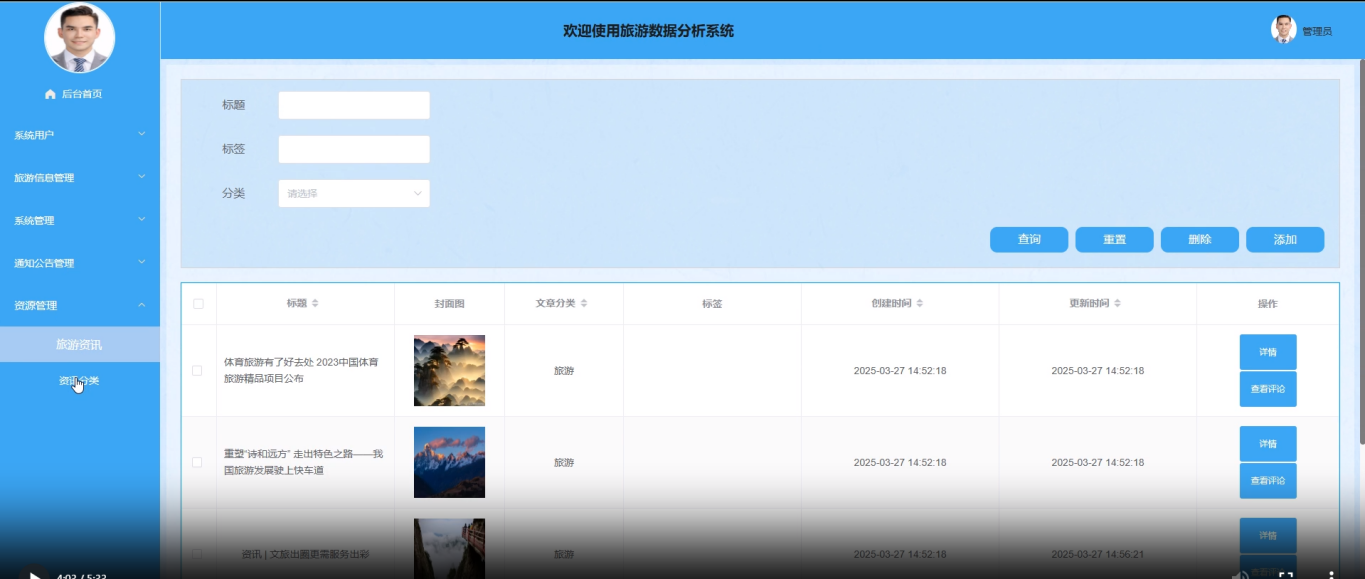1365x579 pixels.
Task: Click the page vertical scrollbar
Action: pyautogui.click(x=1360, y=250)
